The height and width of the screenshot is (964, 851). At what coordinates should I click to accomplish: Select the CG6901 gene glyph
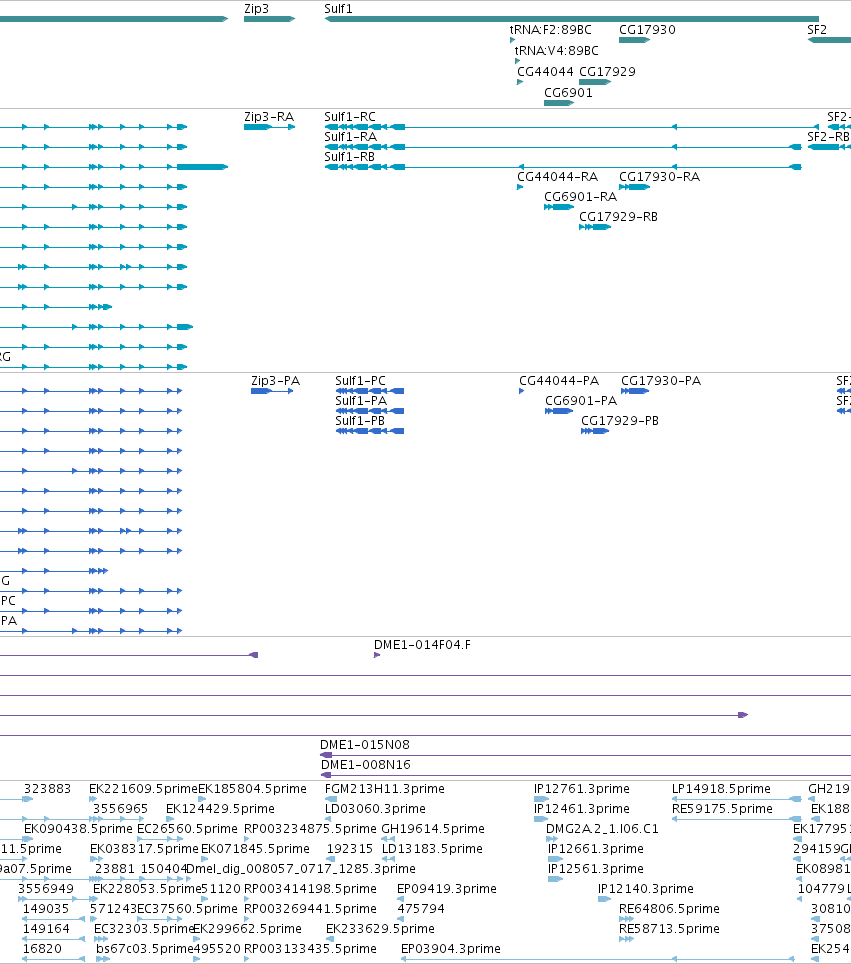coord(559,103)
